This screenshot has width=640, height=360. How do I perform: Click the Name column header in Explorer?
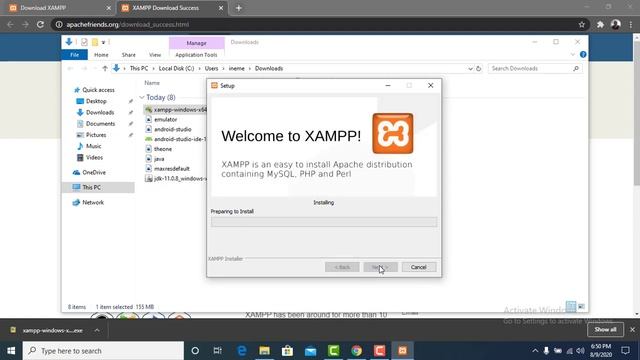pyautogui.click(x=152, y=83)
